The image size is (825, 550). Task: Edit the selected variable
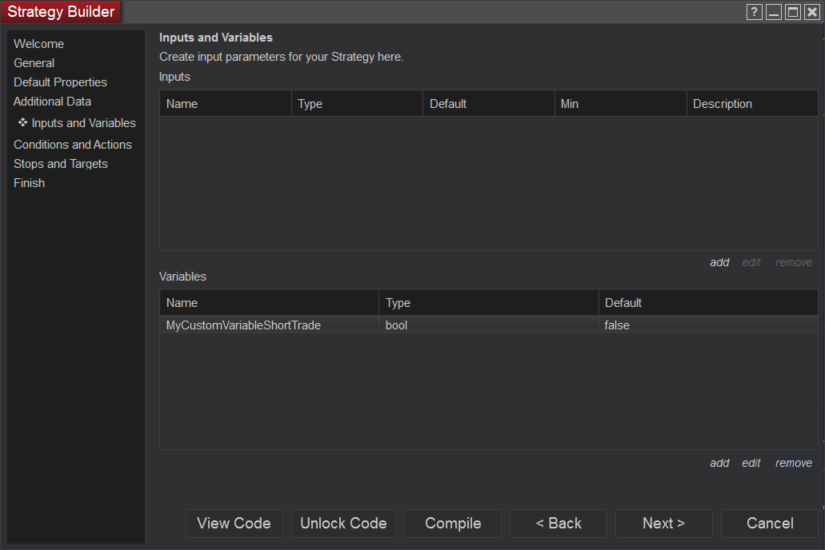click(751, 463)
